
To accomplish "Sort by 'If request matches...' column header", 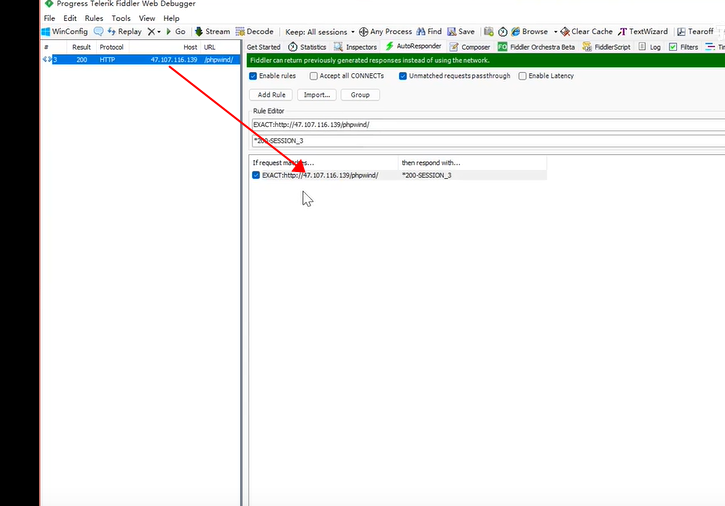I will click(324, 163).
